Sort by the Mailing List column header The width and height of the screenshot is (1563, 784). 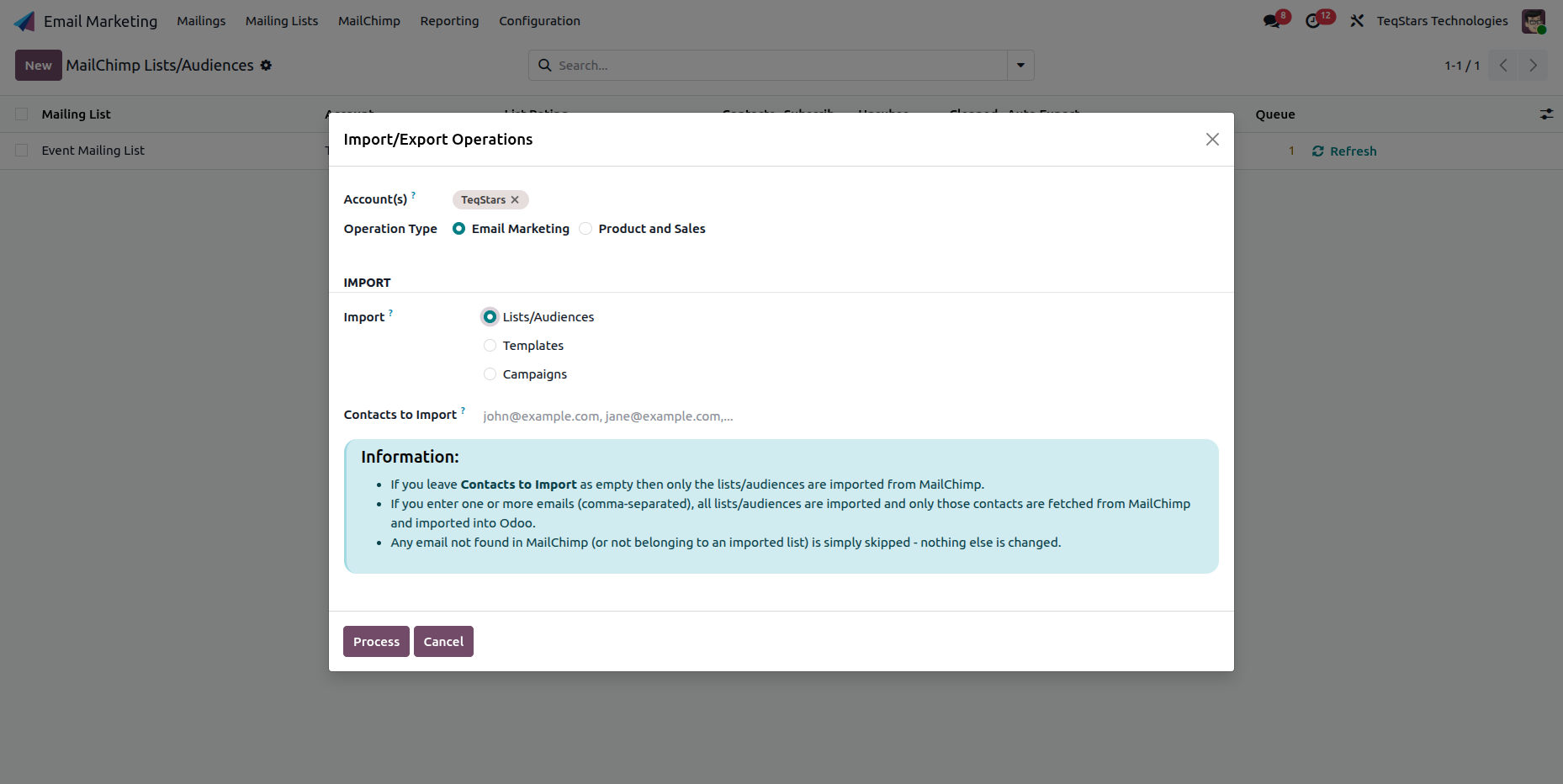(76, 114)
